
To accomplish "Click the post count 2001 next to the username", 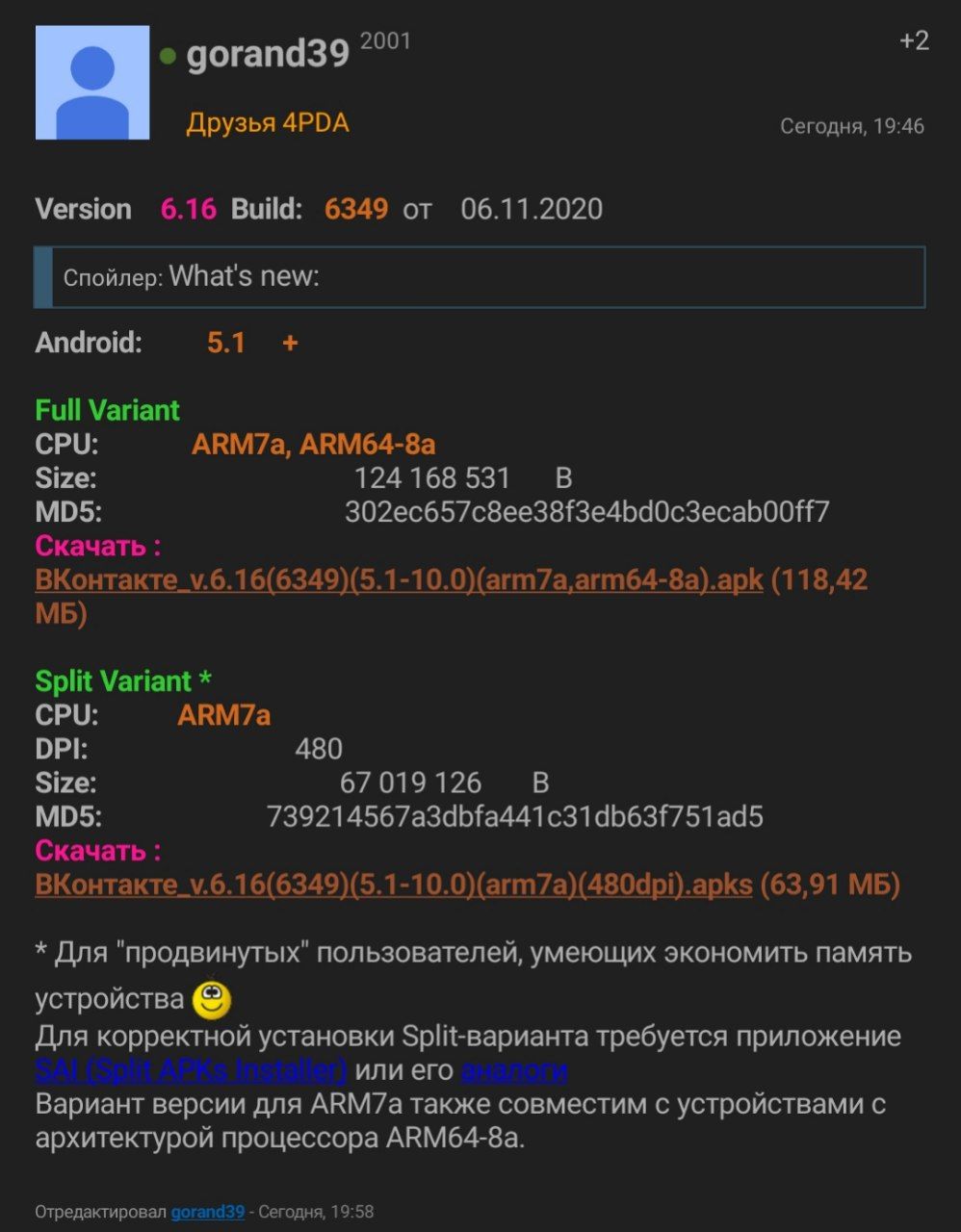I will [x=385, y=41].
